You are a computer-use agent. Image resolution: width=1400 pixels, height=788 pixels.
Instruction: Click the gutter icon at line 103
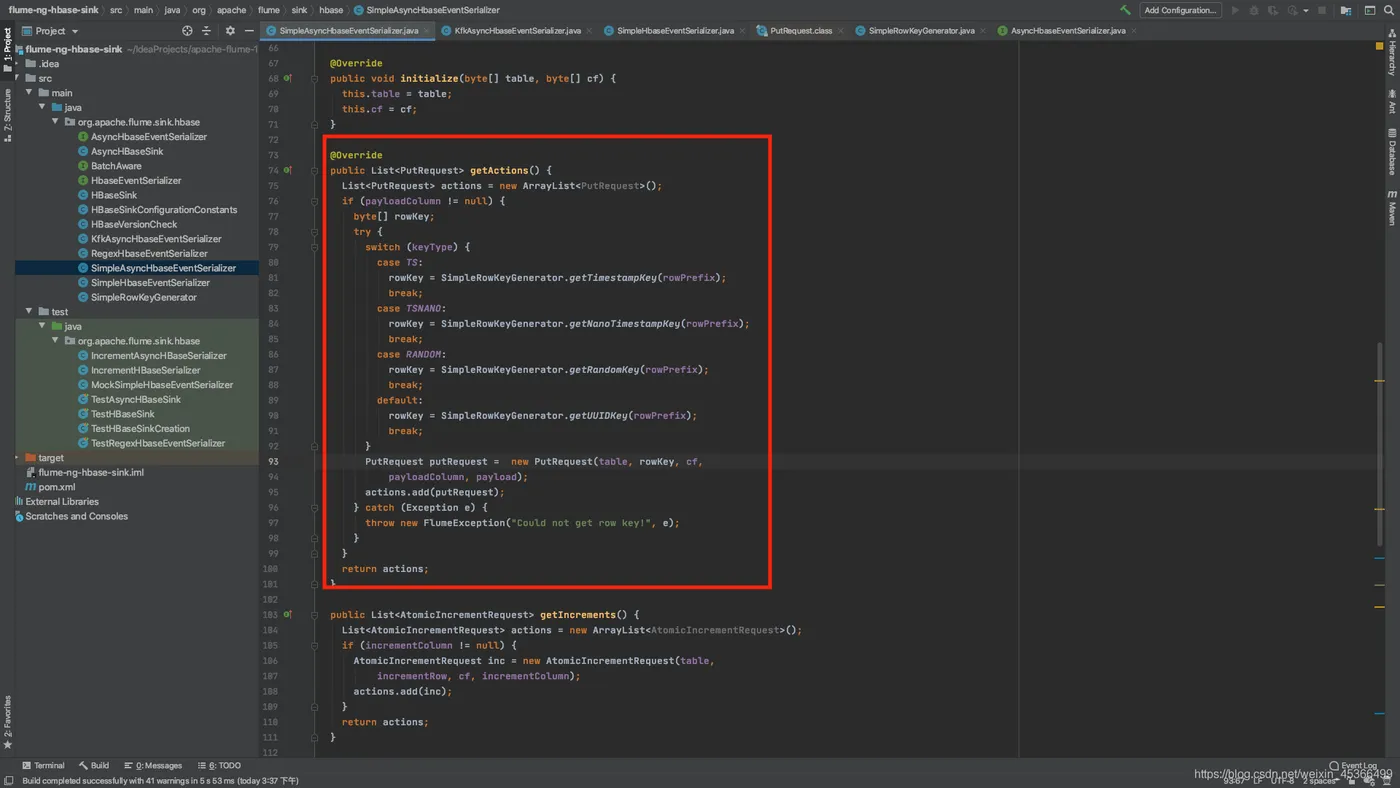288,614
